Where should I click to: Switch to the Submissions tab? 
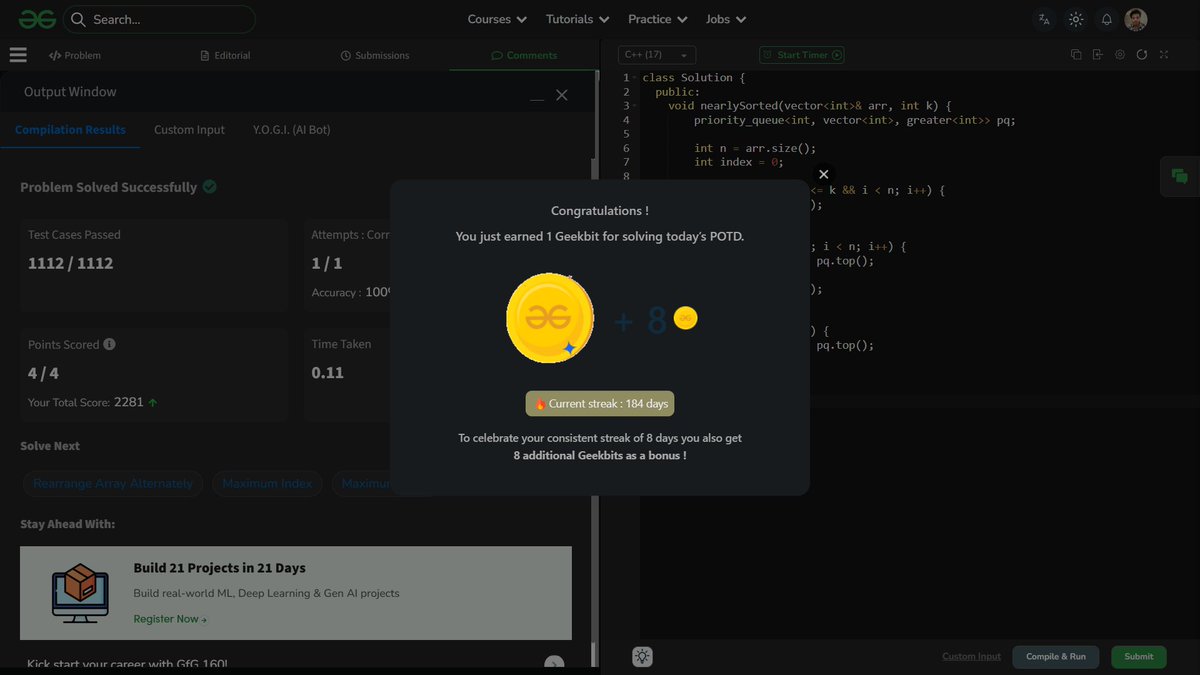click(375, 55)
